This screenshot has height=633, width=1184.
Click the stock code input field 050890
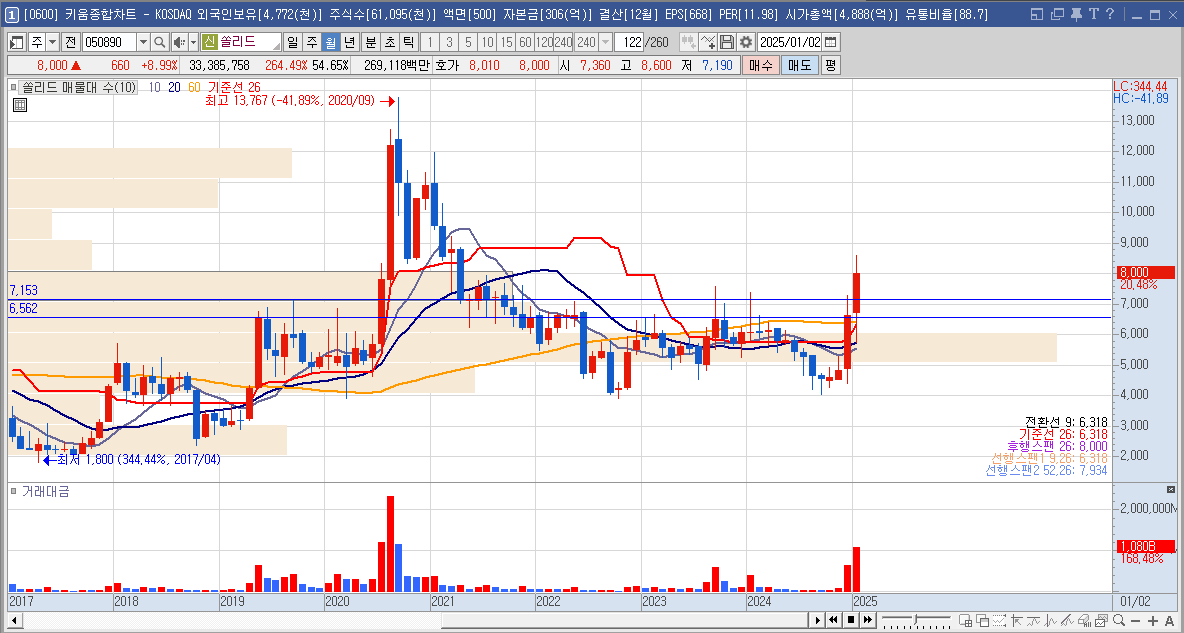point(109,42)
